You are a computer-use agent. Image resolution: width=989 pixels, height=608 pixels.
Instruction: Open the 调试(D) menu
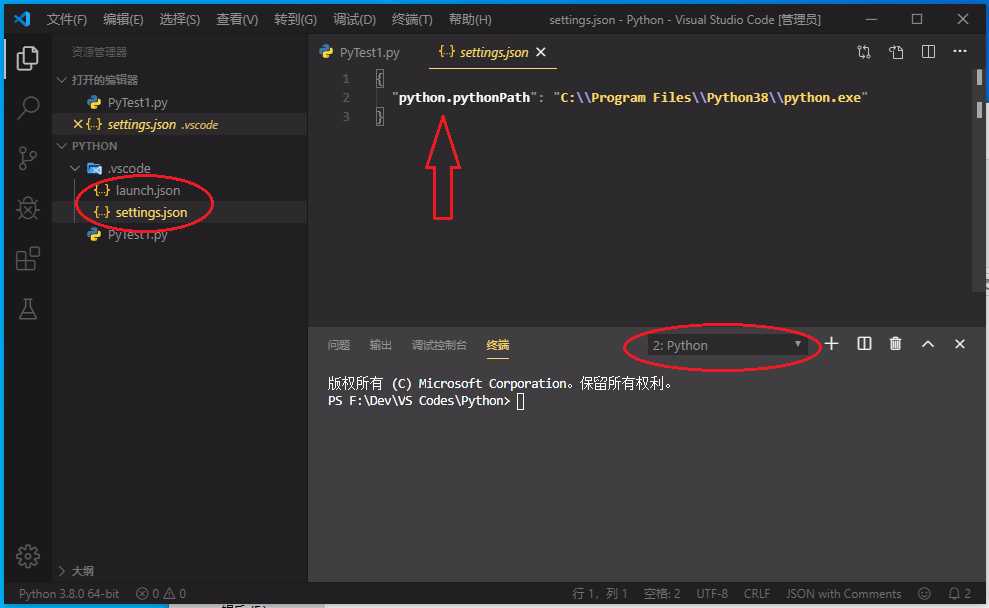[x=354, y=20]
